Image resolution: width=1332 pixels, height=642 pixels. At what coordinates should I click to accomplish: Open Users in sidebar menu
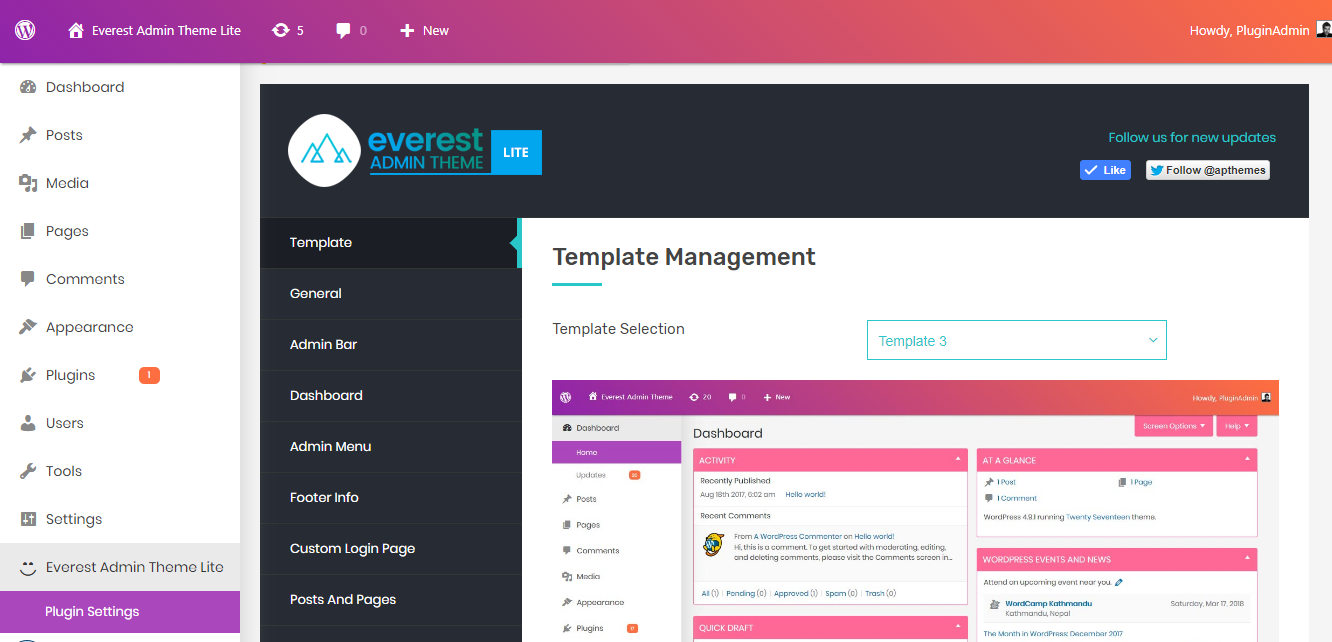[120, 423]
